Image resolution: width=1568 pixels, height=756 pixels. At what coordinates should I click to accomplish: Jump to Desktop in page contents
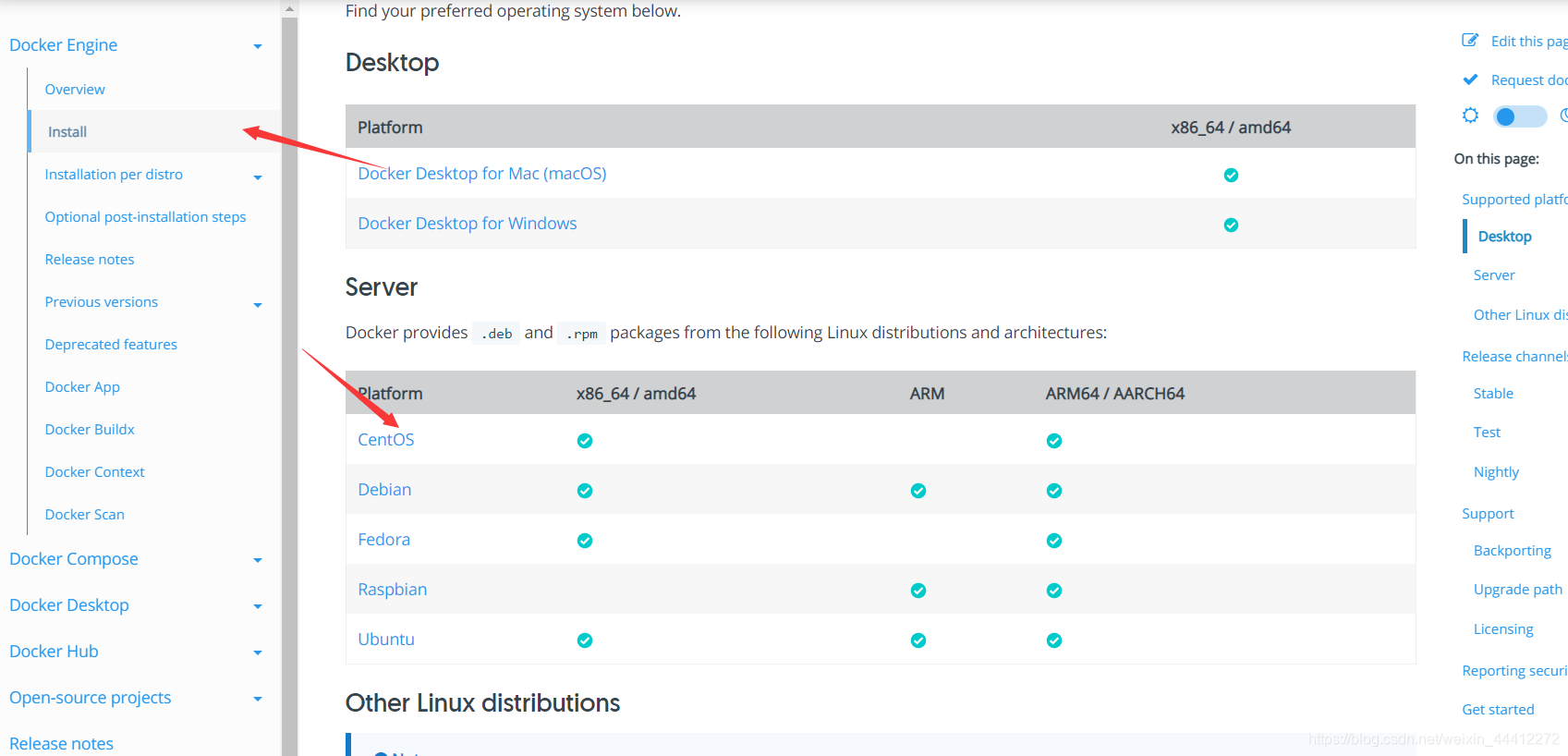tap(1504, 237)
